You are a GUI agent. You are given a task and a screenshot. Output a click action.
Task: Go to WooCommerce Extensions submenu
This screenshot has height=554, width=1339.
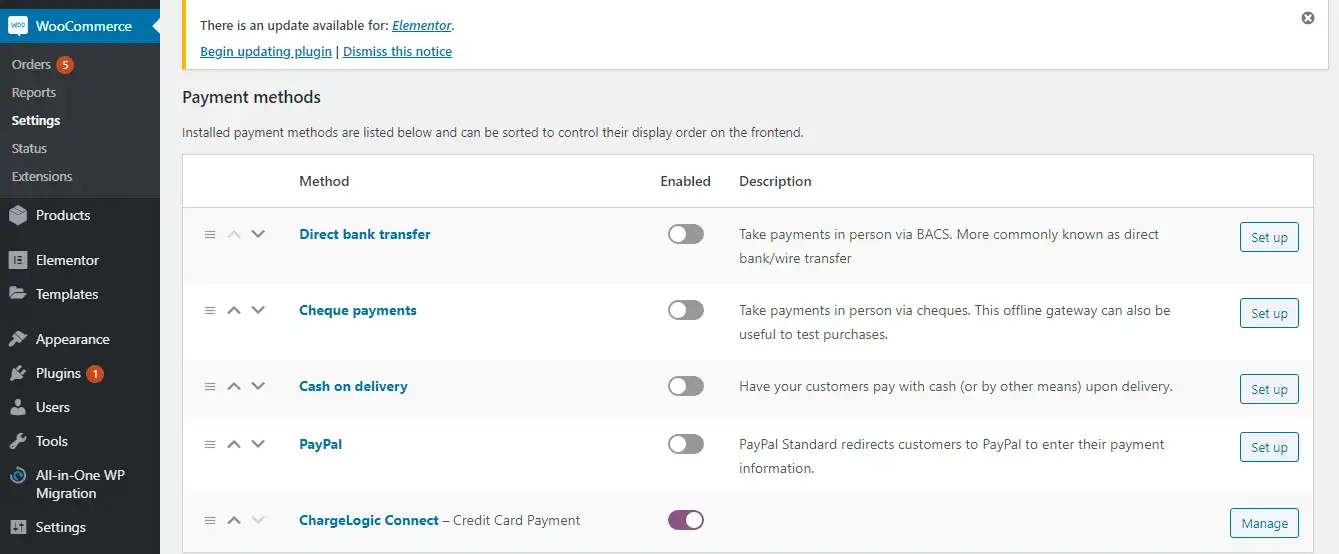coord(42,176)
